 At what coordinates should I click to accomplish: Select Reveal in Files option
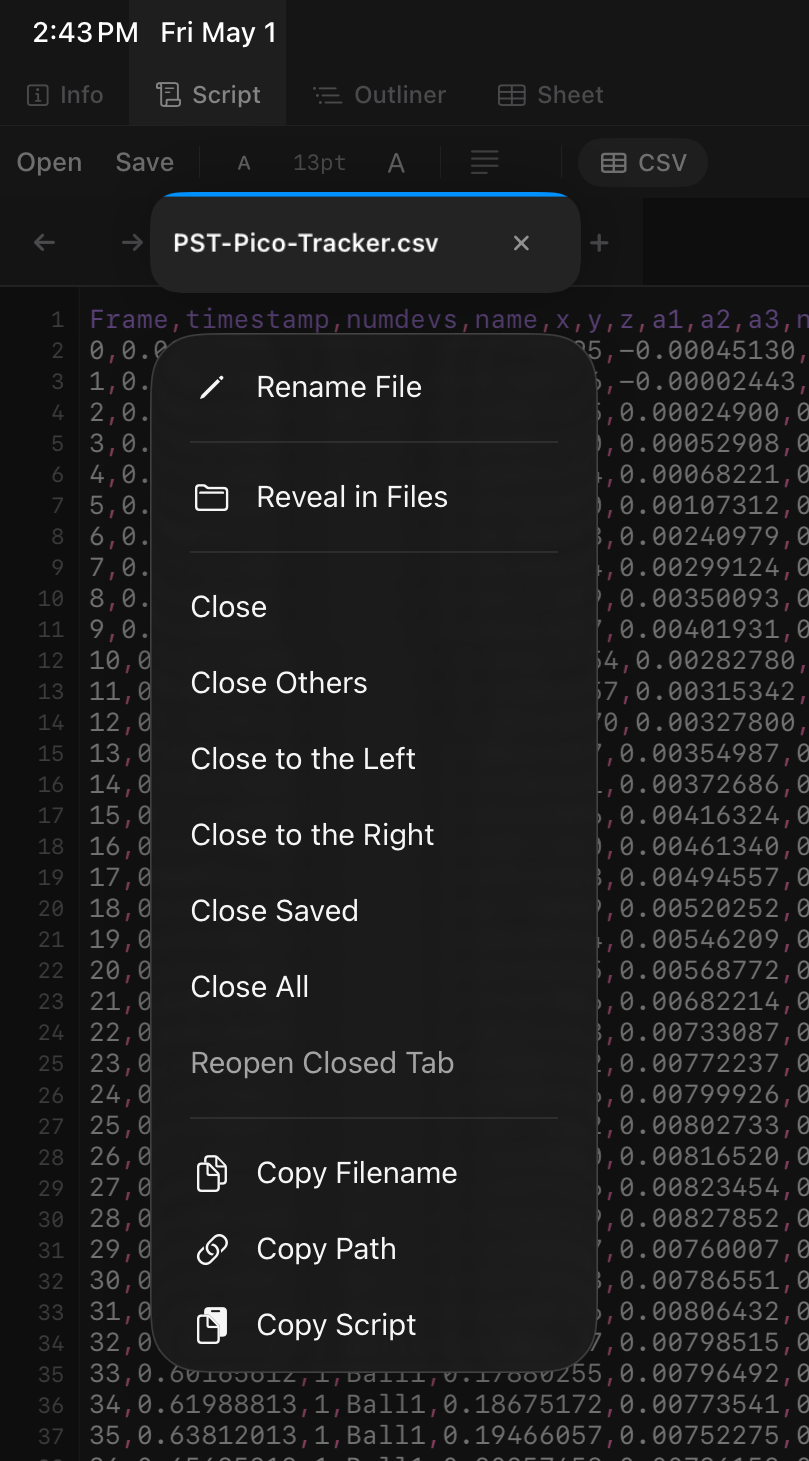[x=374, y=497]
